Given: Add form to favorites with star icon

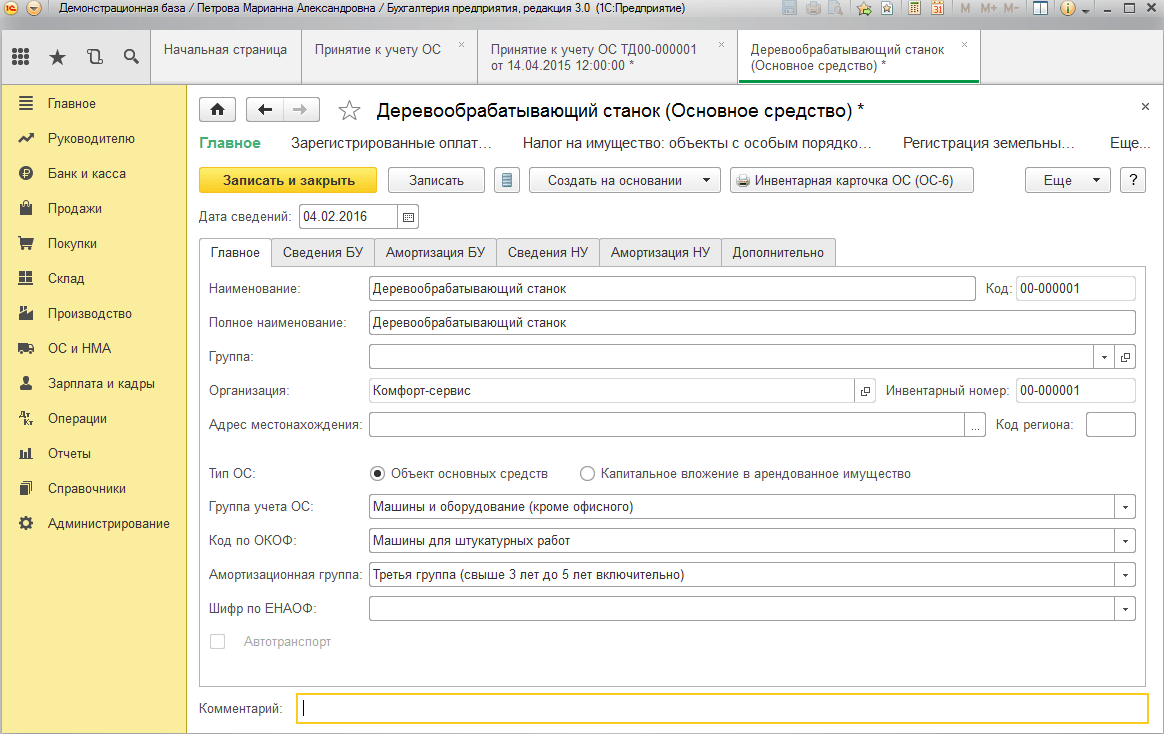Looking at the screenshot, I should pos(349,110).
